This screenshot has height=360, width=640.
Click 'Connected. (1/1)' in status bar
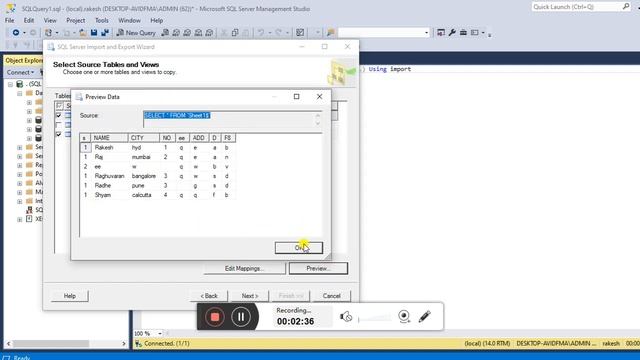pos(167,344)
